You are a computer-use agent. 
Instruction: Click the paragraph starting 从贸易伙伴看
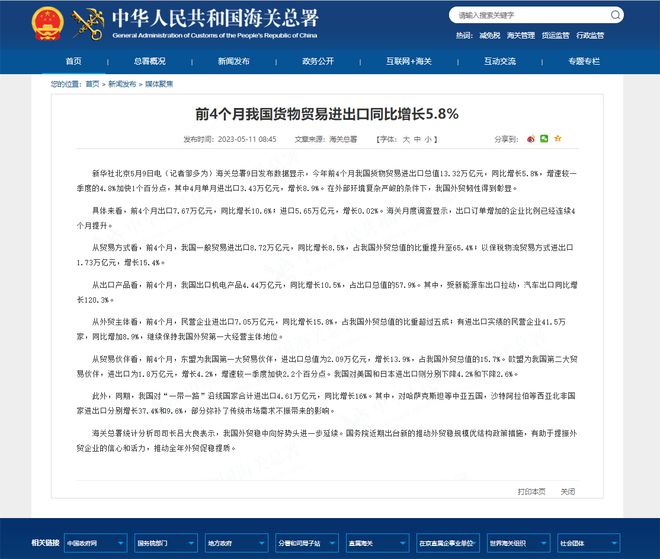[x=327, y=366]
